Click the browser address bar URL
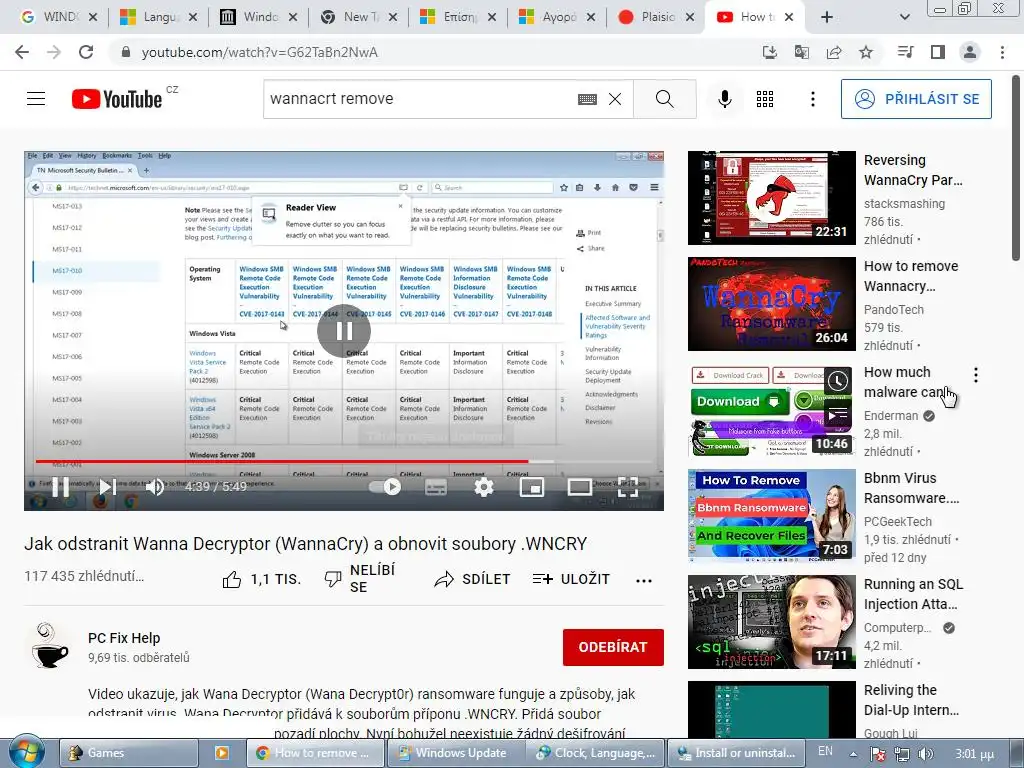 pyautogui.click(x=259, y=52)
